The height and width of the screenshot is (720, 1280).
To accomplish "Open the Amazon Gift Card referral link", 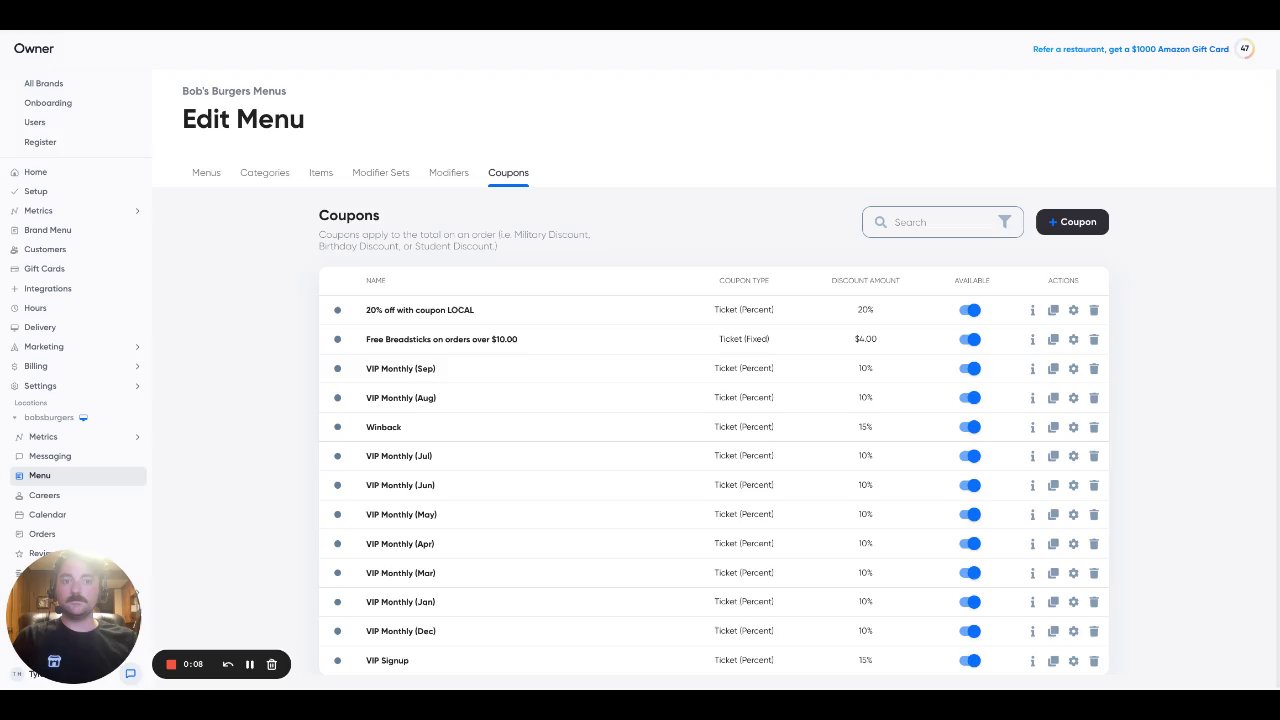I will tap(1131, 49).
